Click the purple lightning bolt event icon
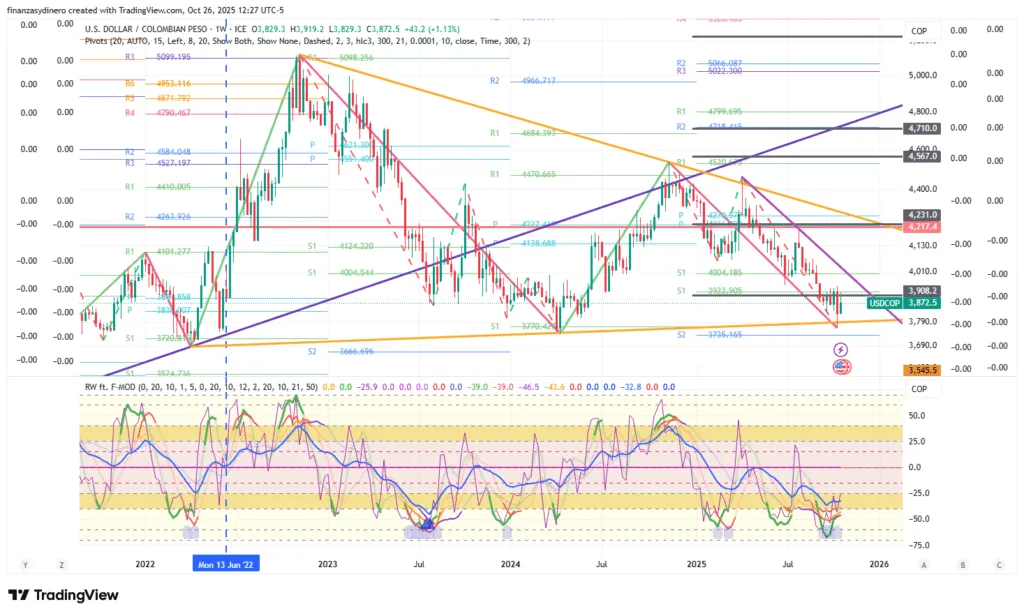The image size is (1024, 616). pos(841,349)
